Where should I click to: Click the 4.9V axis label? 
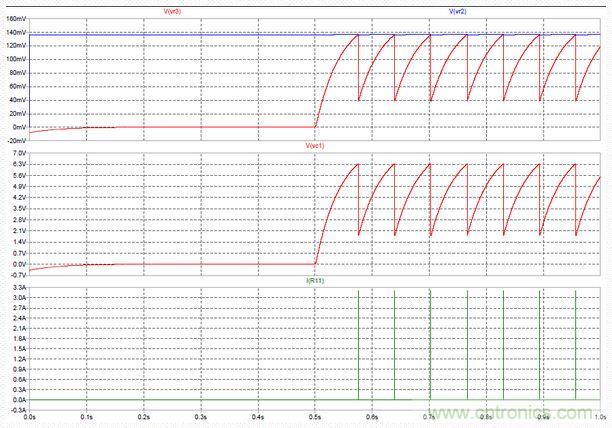(18, 186)
